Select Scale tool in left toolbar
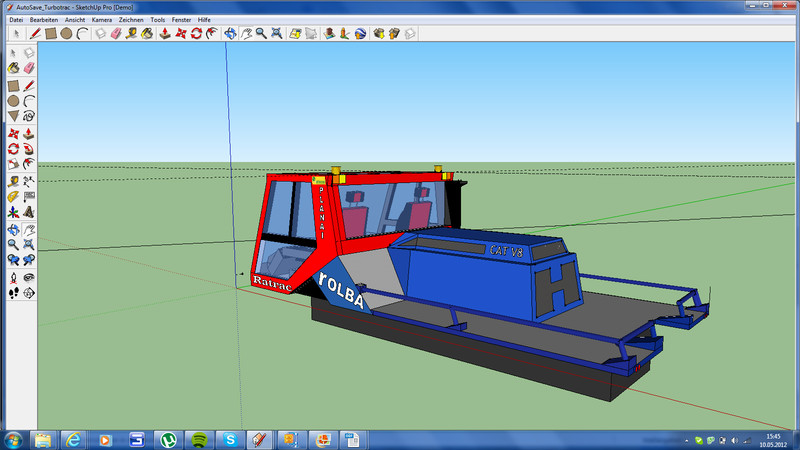Screen dimensions: 800x450 click(13, 164)
